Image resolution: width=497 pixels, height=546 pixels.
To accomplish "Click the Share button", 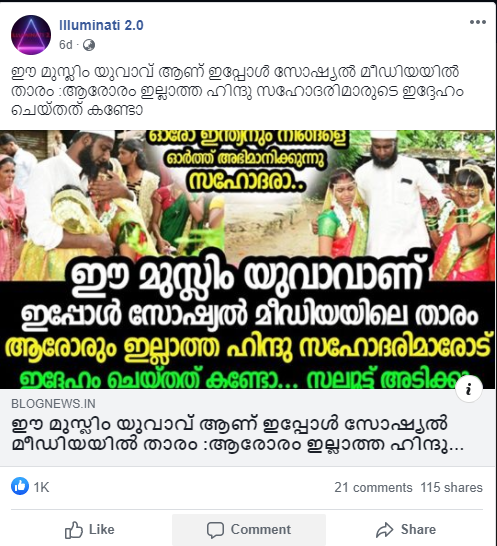I will [406, 530].
